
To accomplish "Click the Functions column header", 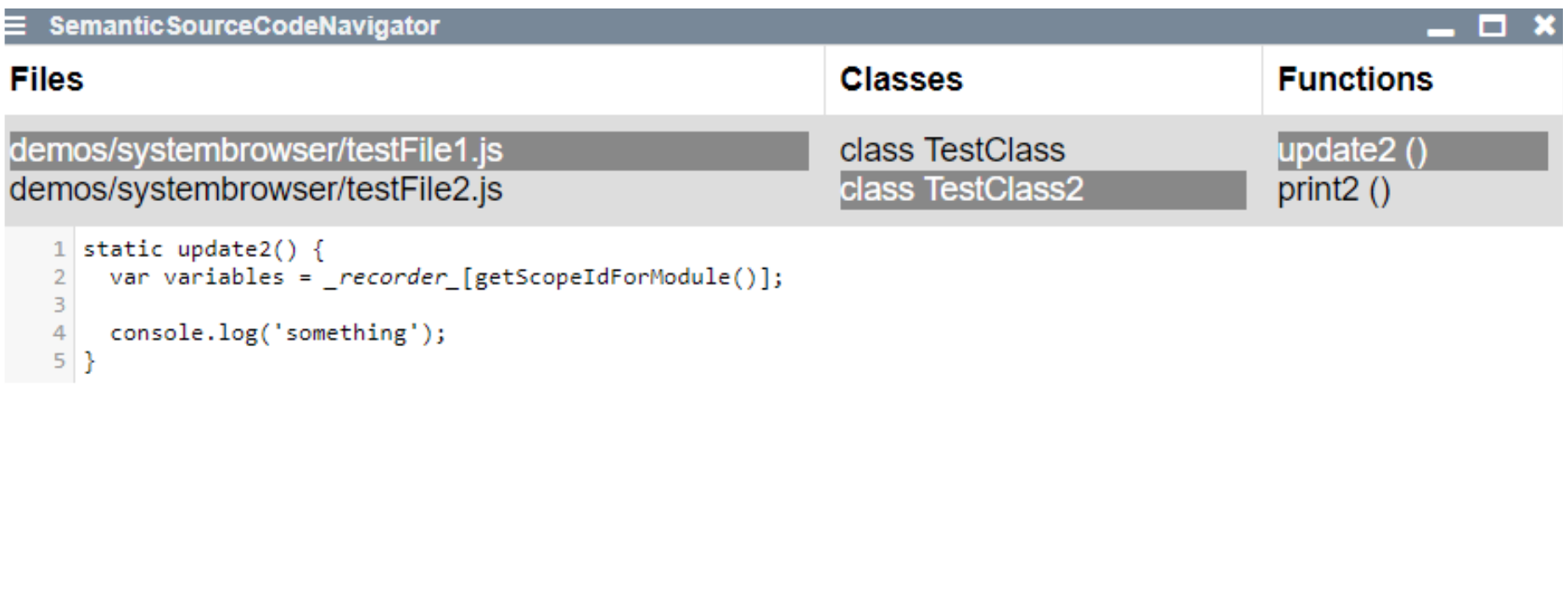I will pos(1355,80).
